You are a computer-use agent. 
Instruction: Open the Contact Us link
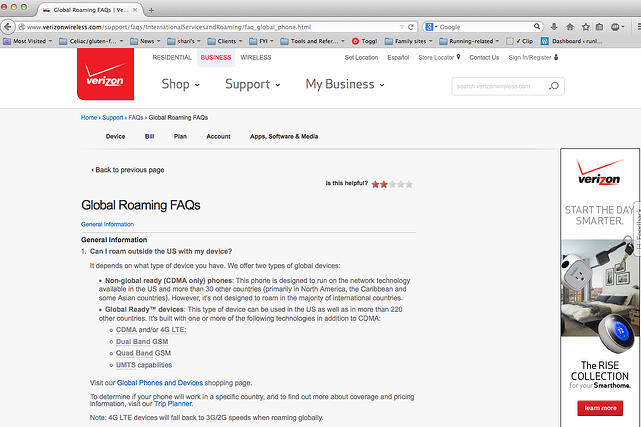click(x=484, y=58)
